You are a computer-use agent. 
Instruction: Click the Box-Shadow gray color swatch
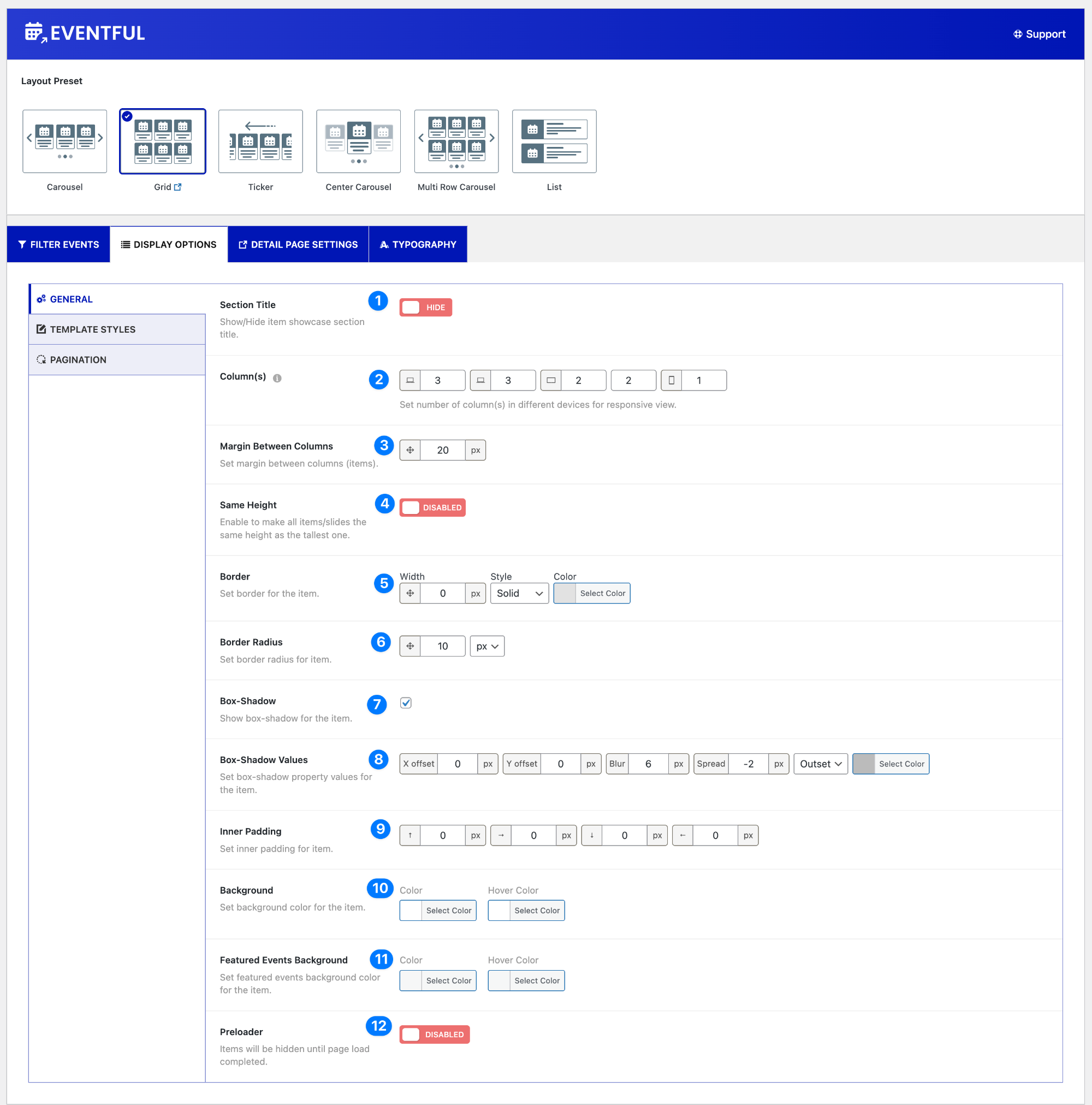point(863,764)
